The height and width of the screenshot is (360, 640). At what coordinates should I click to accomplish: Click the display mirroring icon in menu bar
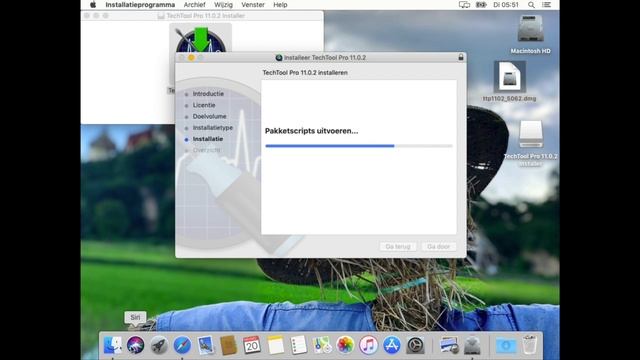[x=464, y=5]
